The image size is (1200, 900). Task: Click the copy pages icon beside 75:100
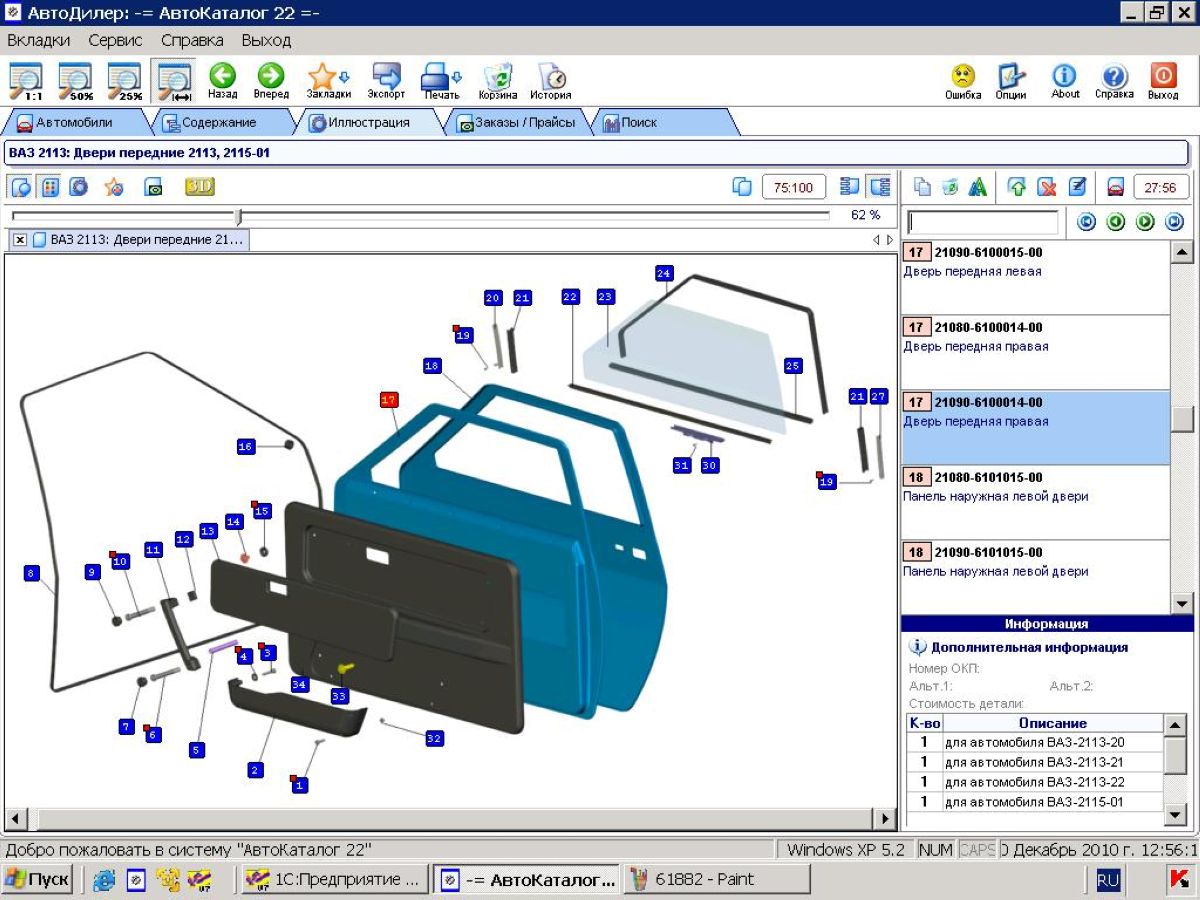click(x=742, y=187)
